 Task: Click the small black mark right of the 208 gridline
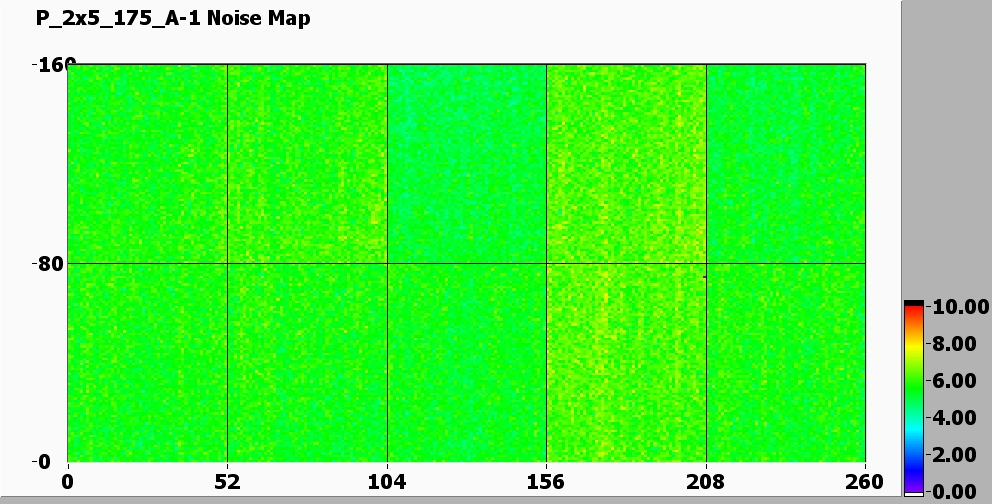click(705, 276)
